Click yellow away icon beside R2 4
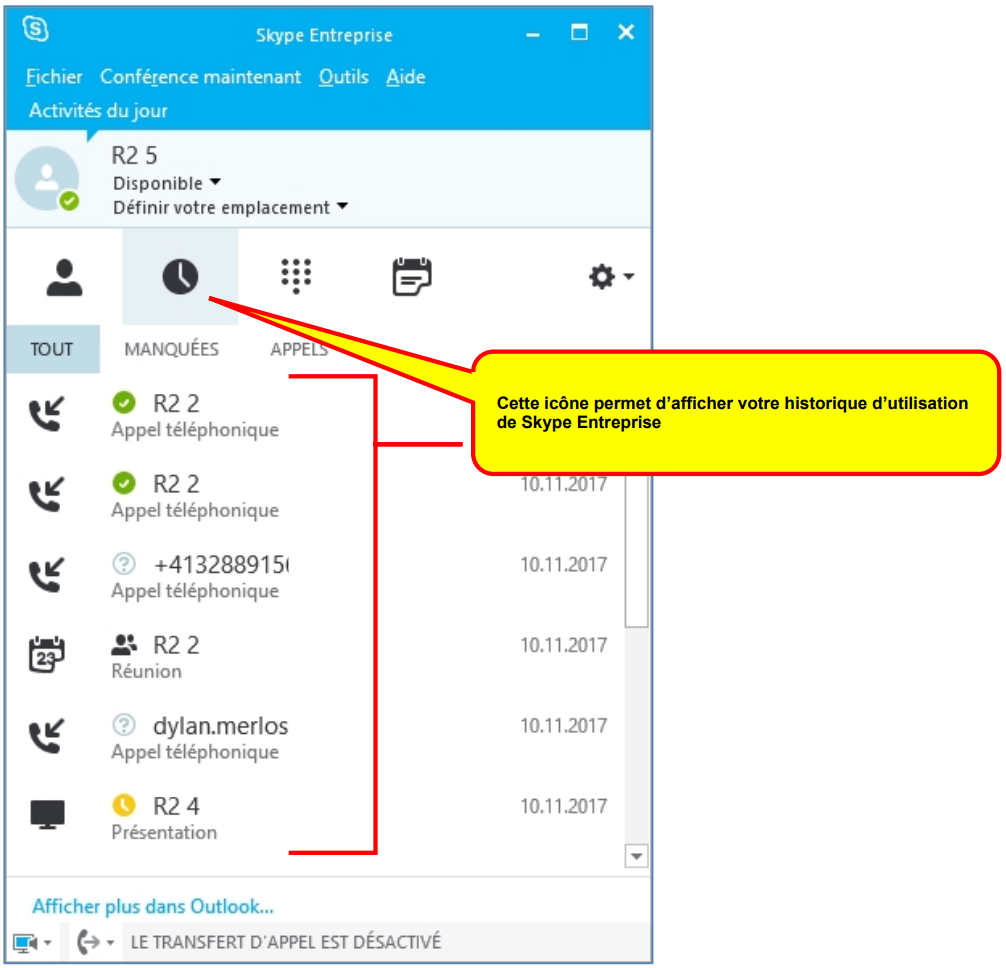This screenshot has width=1006, height=968. 124,805
